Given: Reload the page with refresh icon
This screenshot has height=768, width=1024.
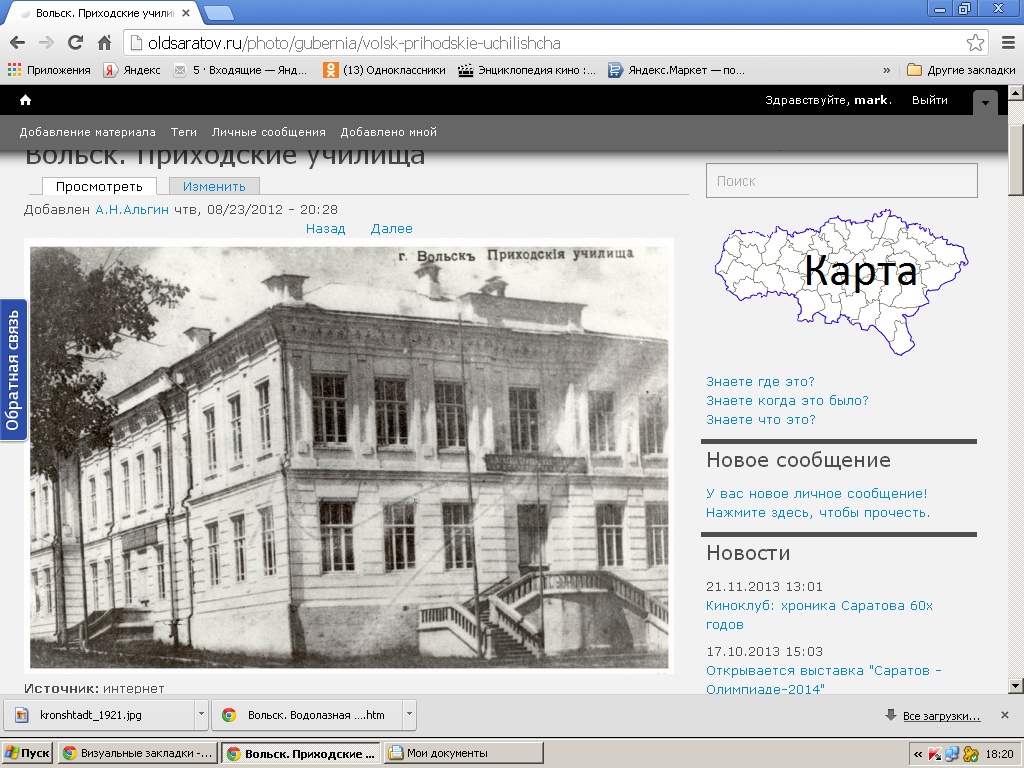Looking at the screenshot, I should point(75,43).
